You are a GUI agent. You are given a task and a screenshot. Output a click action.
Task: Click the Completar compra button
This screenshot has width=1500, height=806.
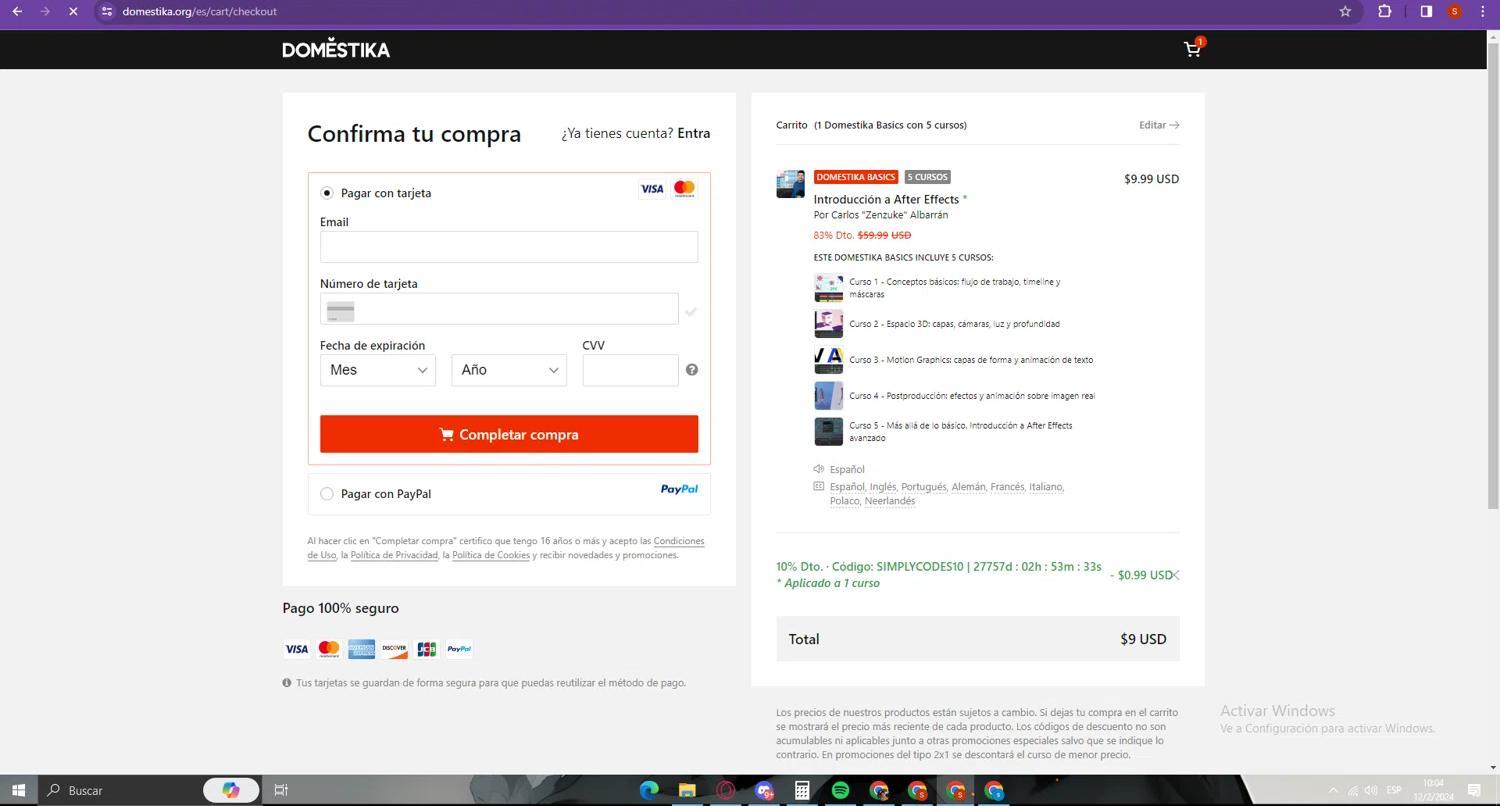(509, 434)
